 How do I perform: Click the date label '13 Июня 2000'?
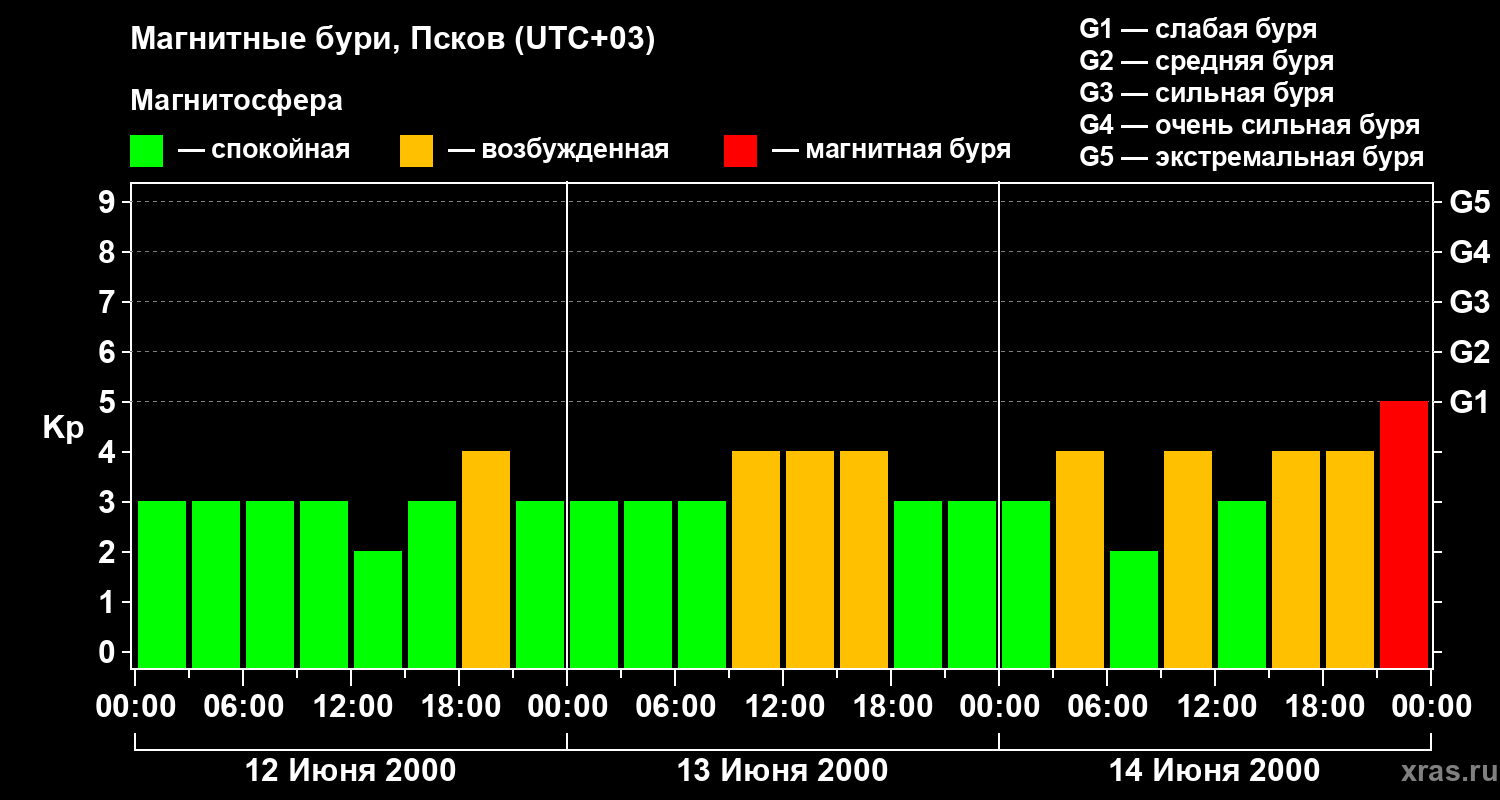[782, 771]
